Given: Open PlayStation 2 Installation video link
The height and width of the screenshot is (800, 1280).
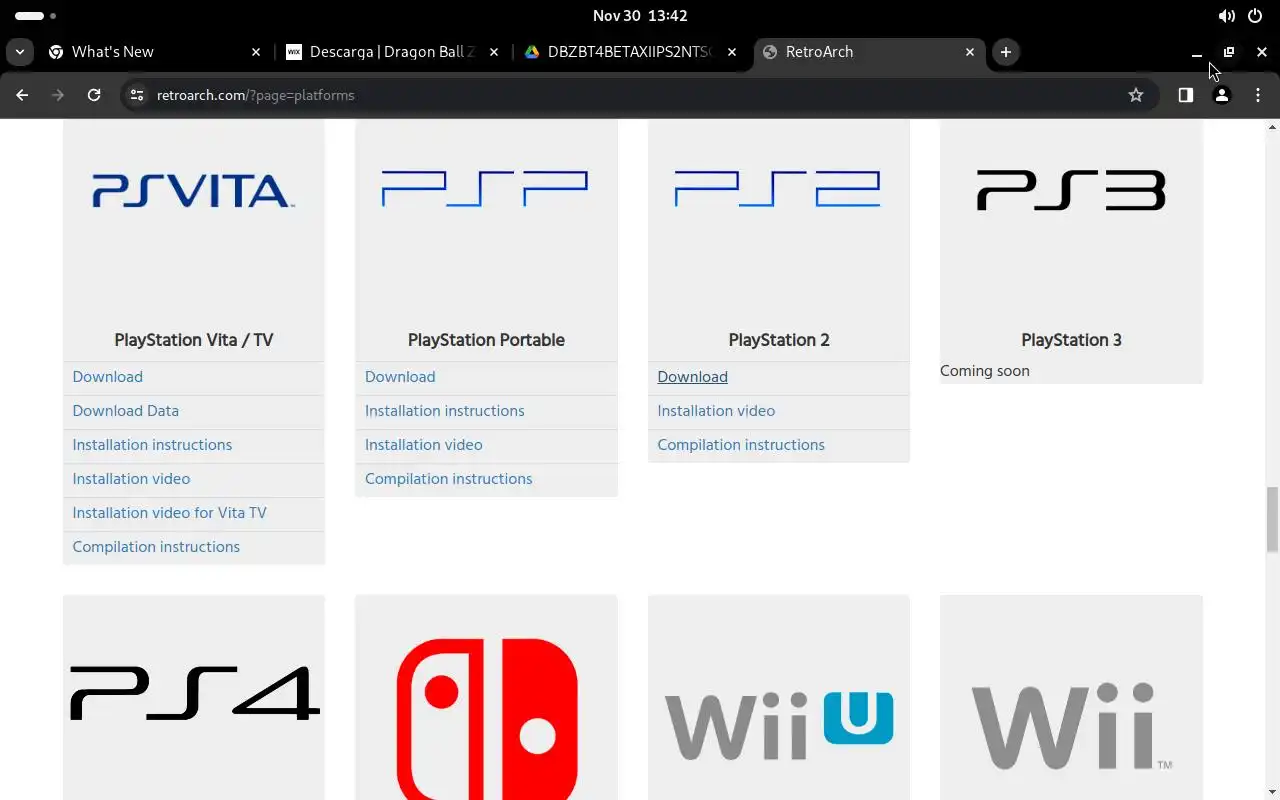Looking at the screenshot, I should [x=716, y=411].
